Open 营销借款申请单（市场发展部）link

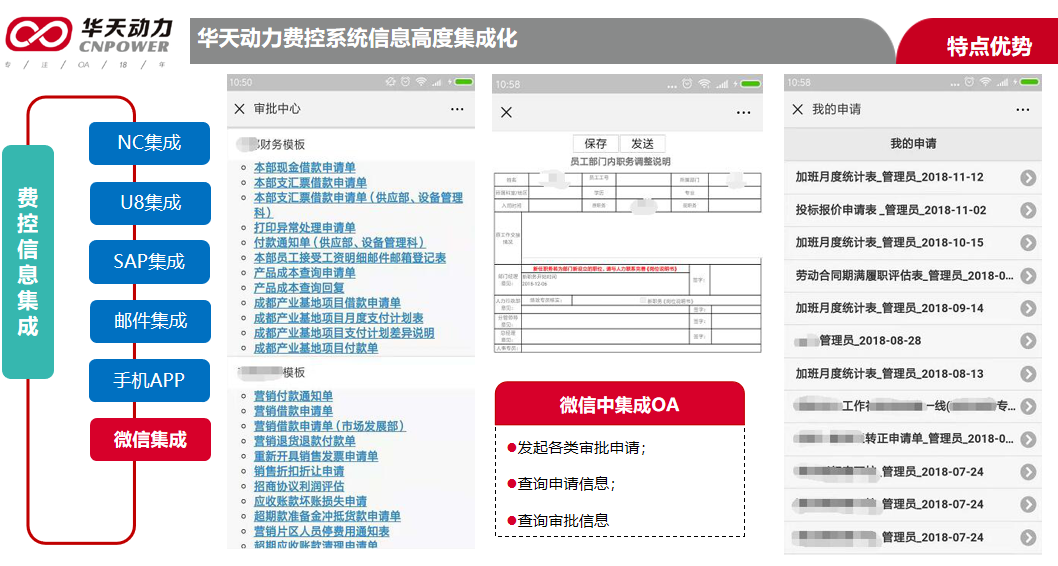coord(330,426)
